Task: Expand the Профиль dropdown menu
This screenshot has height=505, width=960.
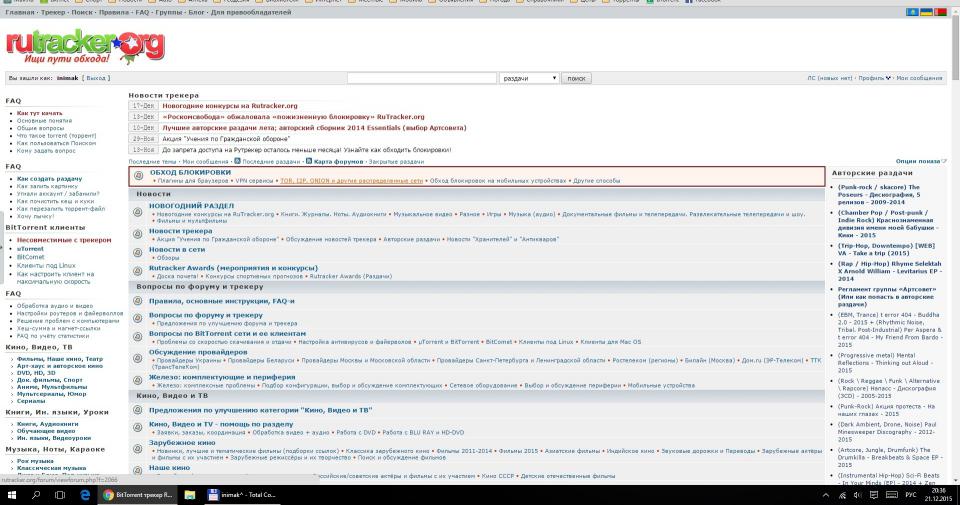Action: pos(873,78)
